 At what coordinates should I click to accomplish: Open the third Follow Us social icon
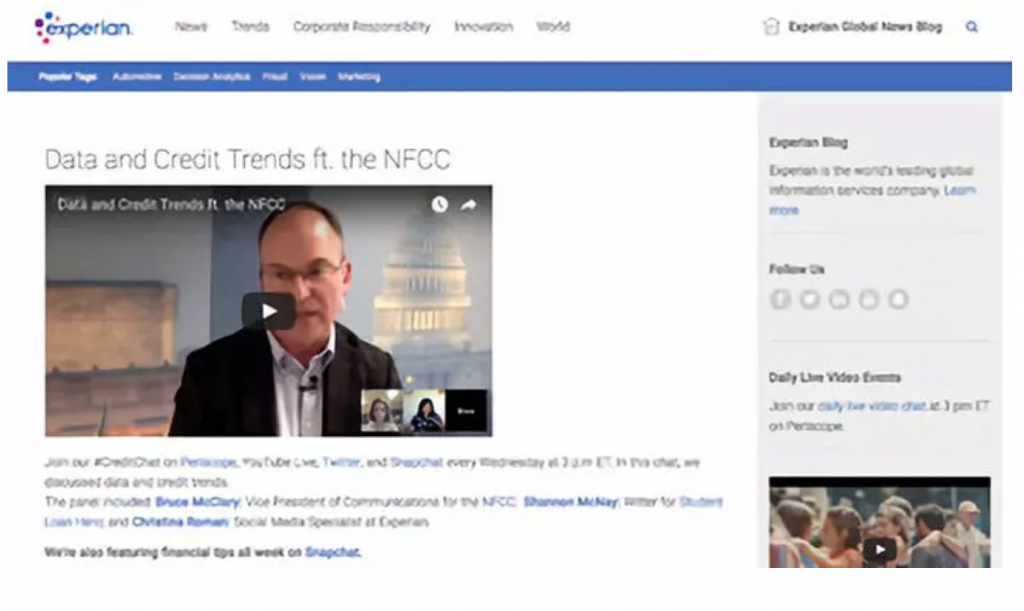click(839, 299)
